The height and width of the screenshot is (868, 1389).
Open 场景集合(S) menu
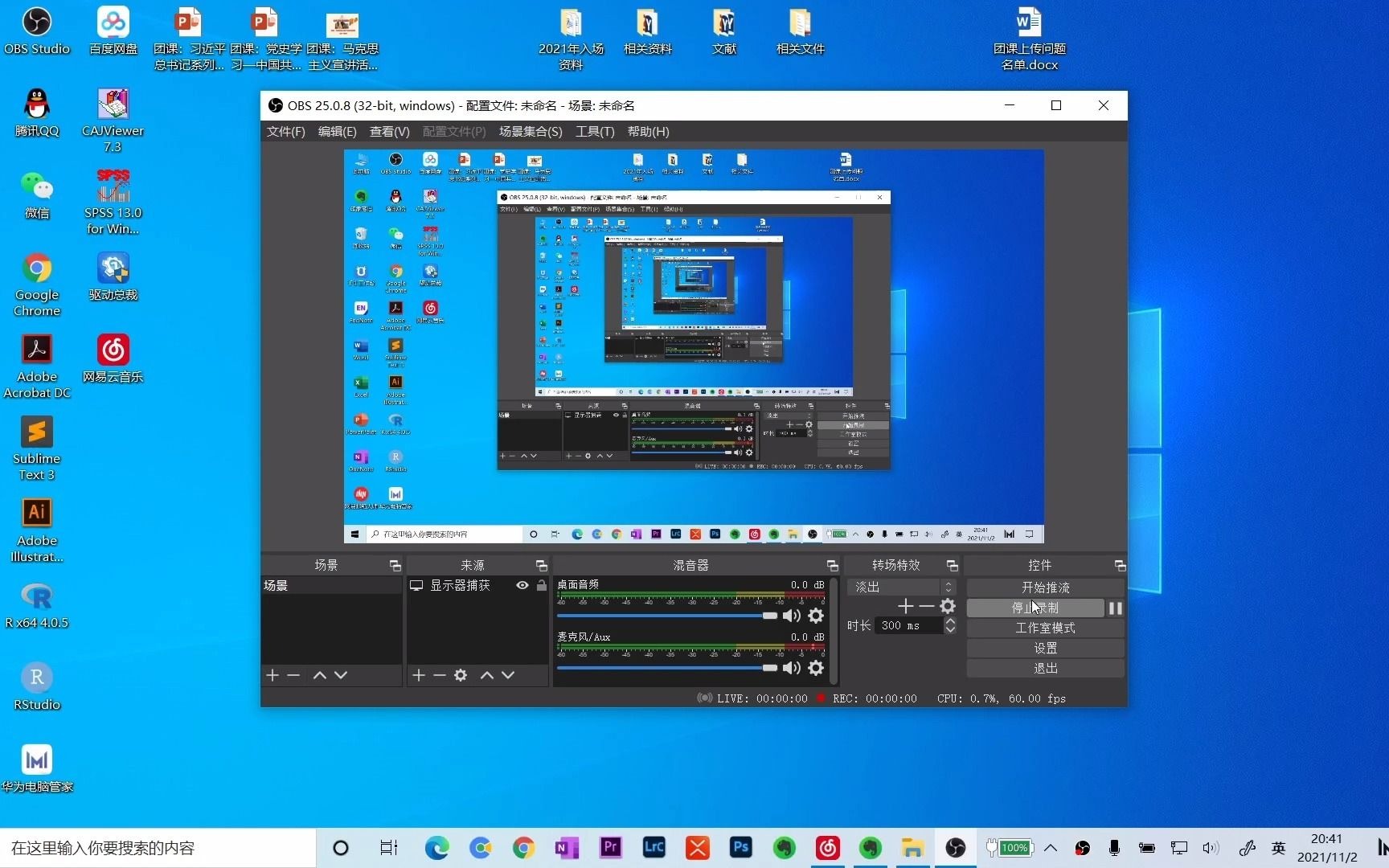531,132
